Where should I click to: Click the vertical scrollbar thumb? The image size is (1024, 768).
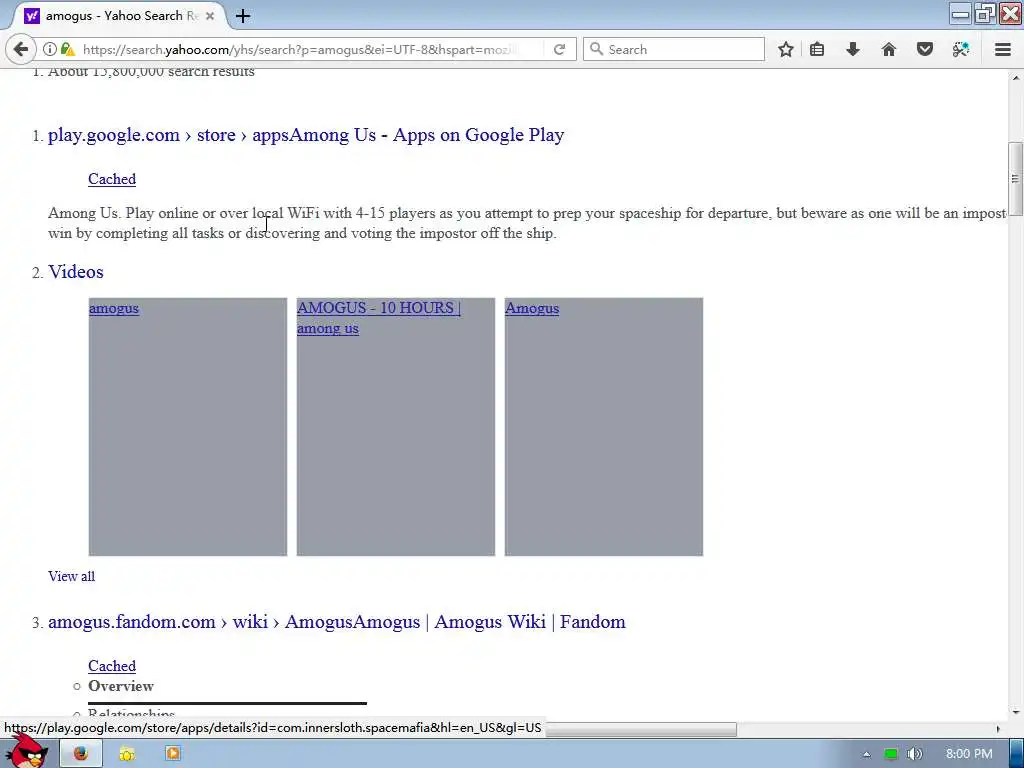click(x=1016, y=178)
